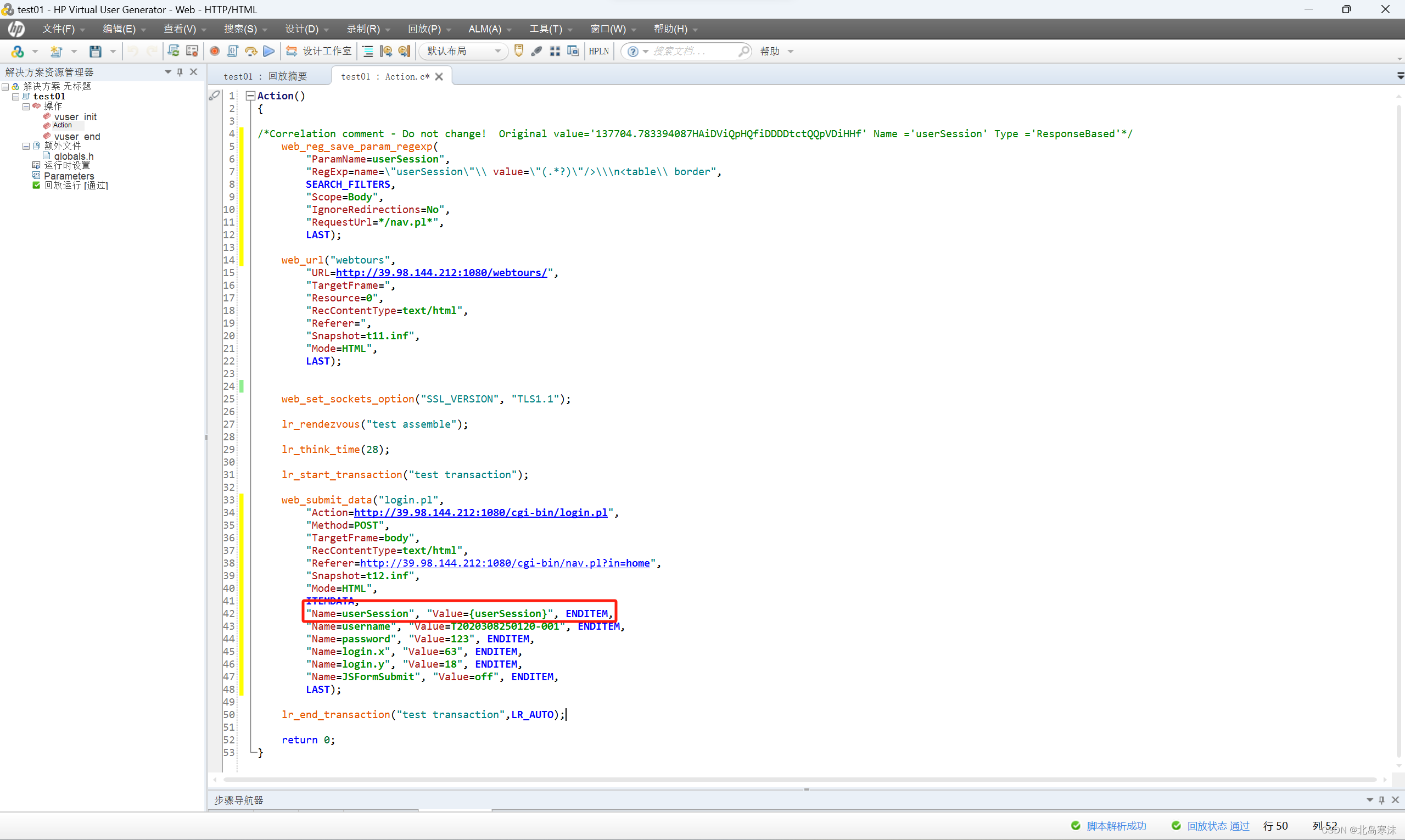Click the Save floppy disk icon
This screenshot has width=1405, height=840.
click(95, 52)
